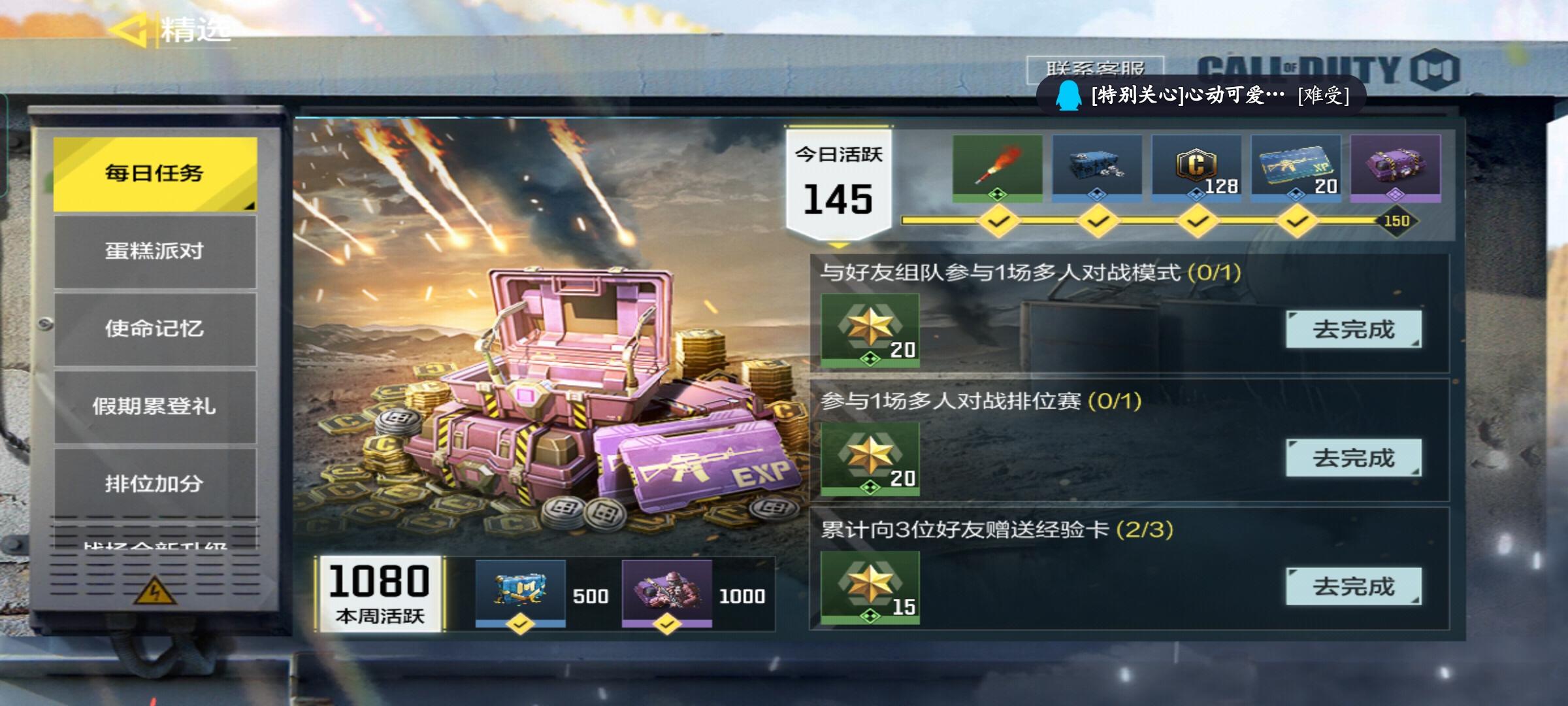Select the weapon XP card reward
The height and width of the screenshot is (706, 1568).
click(1296, 168)
